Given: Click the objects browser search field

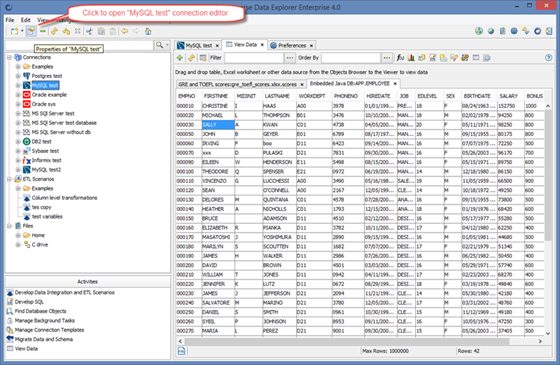Looking at the screenshot, I should (x=79, y=45).
